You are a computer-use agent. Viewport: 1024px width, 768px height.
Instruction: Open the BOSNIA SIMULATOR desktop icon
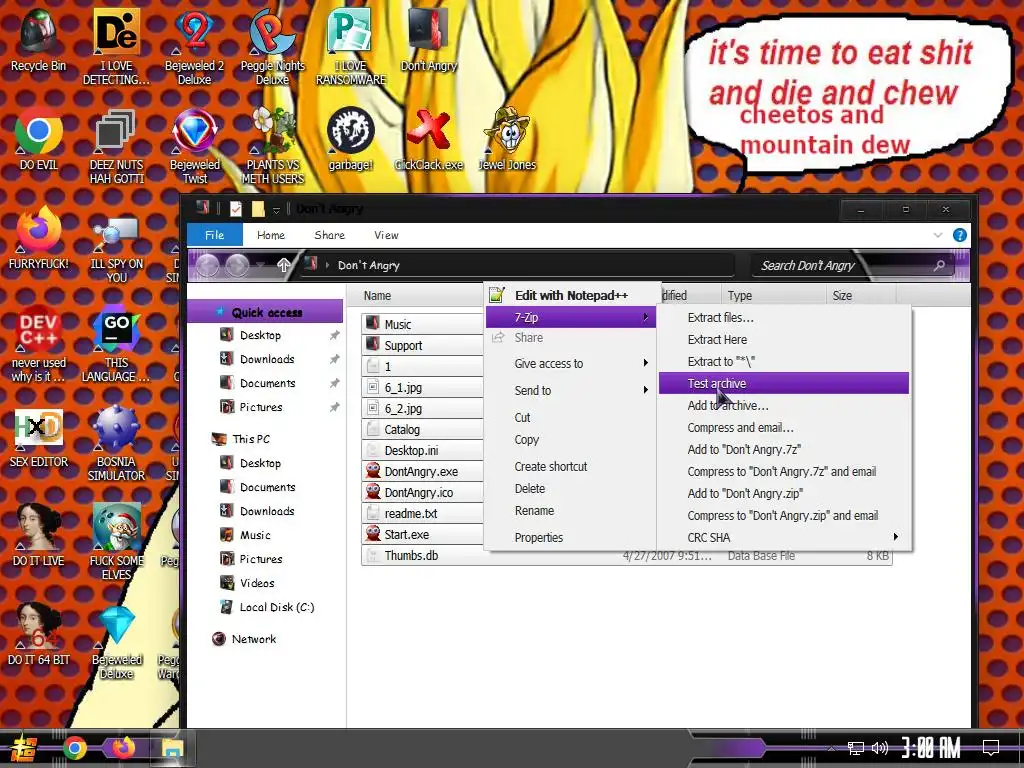point(116,444)
